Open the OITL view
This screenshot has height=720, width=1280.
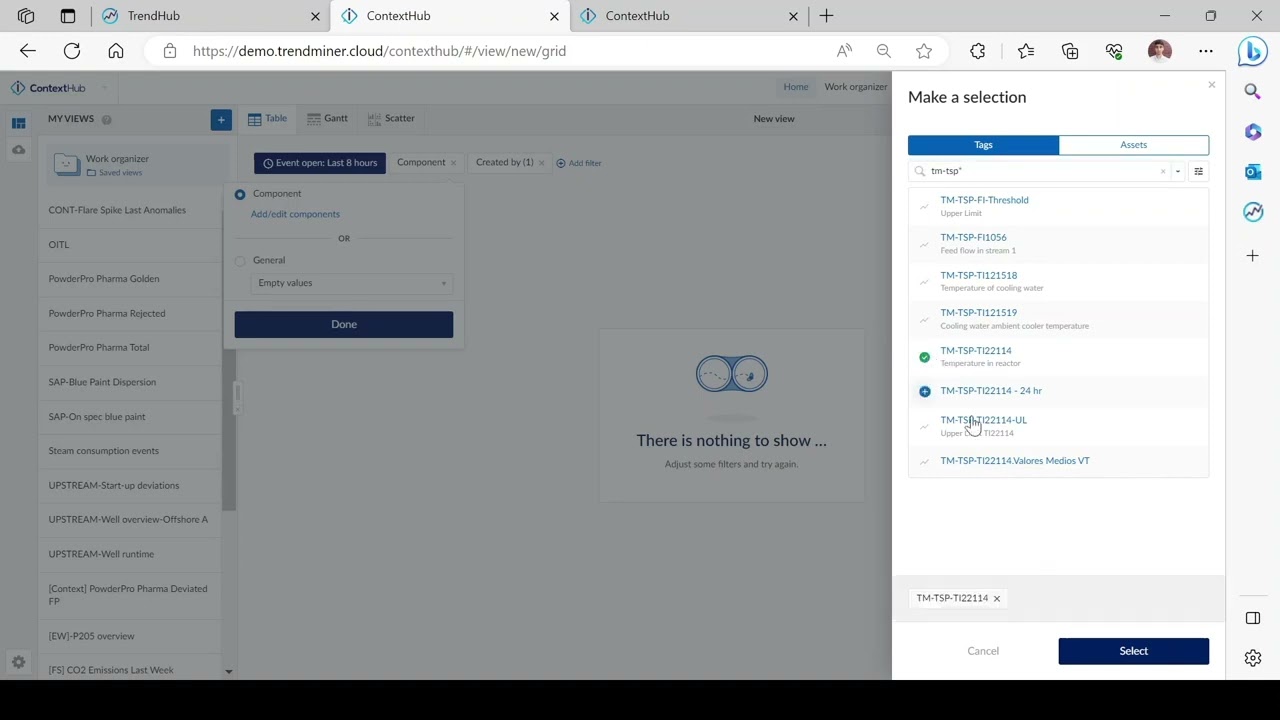point(59,245)
